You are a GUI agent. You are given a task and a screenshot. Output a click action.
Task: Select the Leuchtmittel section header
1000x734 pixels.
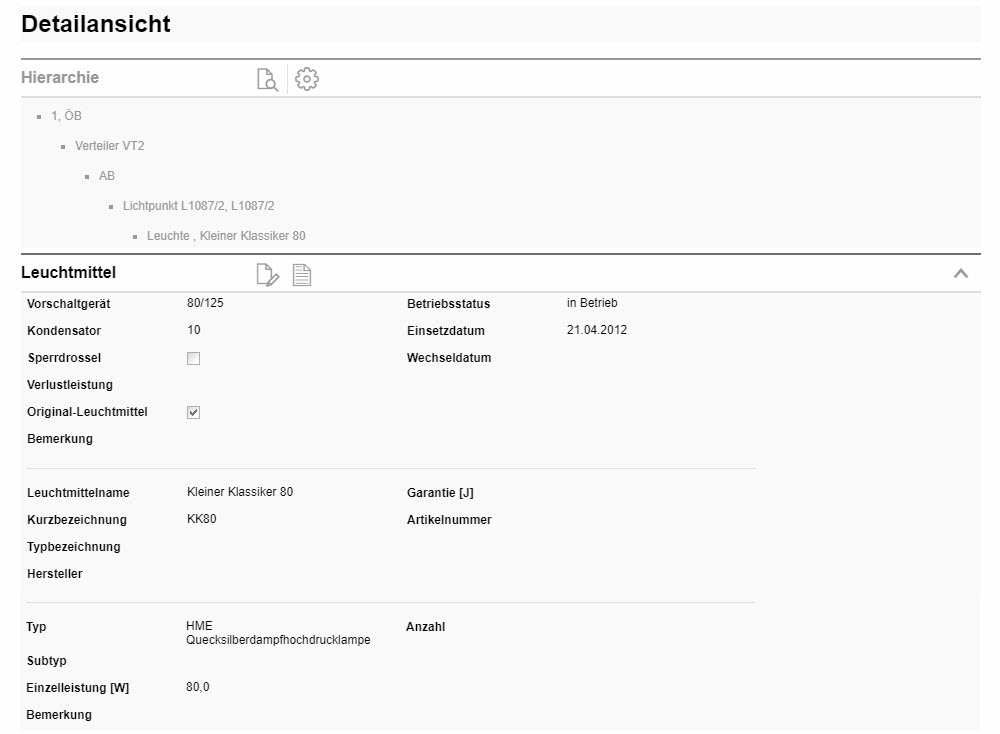(69, 272)
